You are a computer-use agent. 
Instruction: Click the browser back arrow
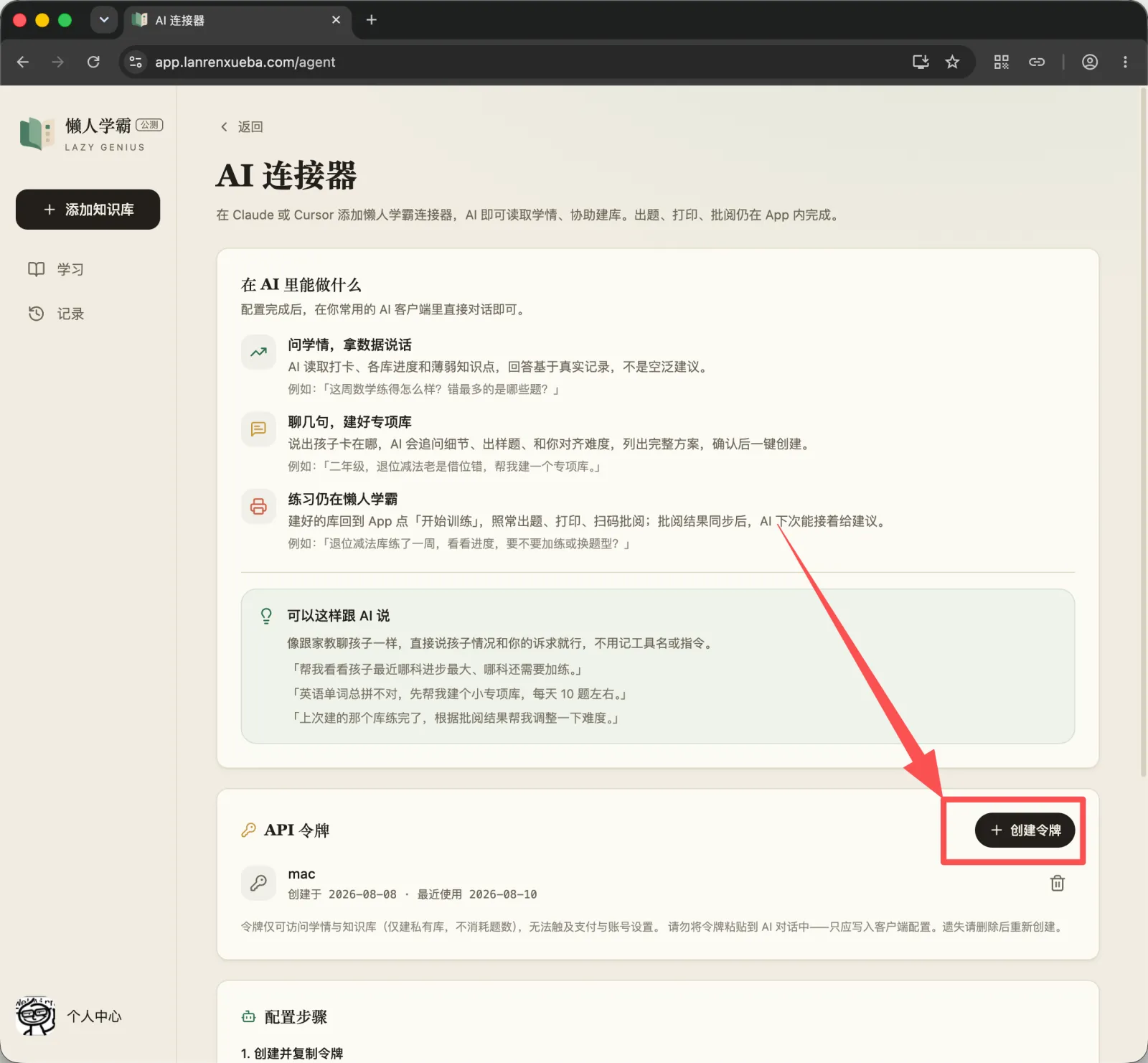[x=23, y=62]
